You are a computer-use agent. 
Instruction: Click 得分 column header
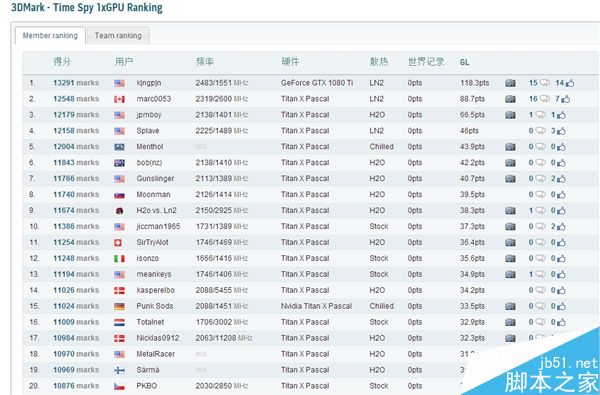pos(62,62)
